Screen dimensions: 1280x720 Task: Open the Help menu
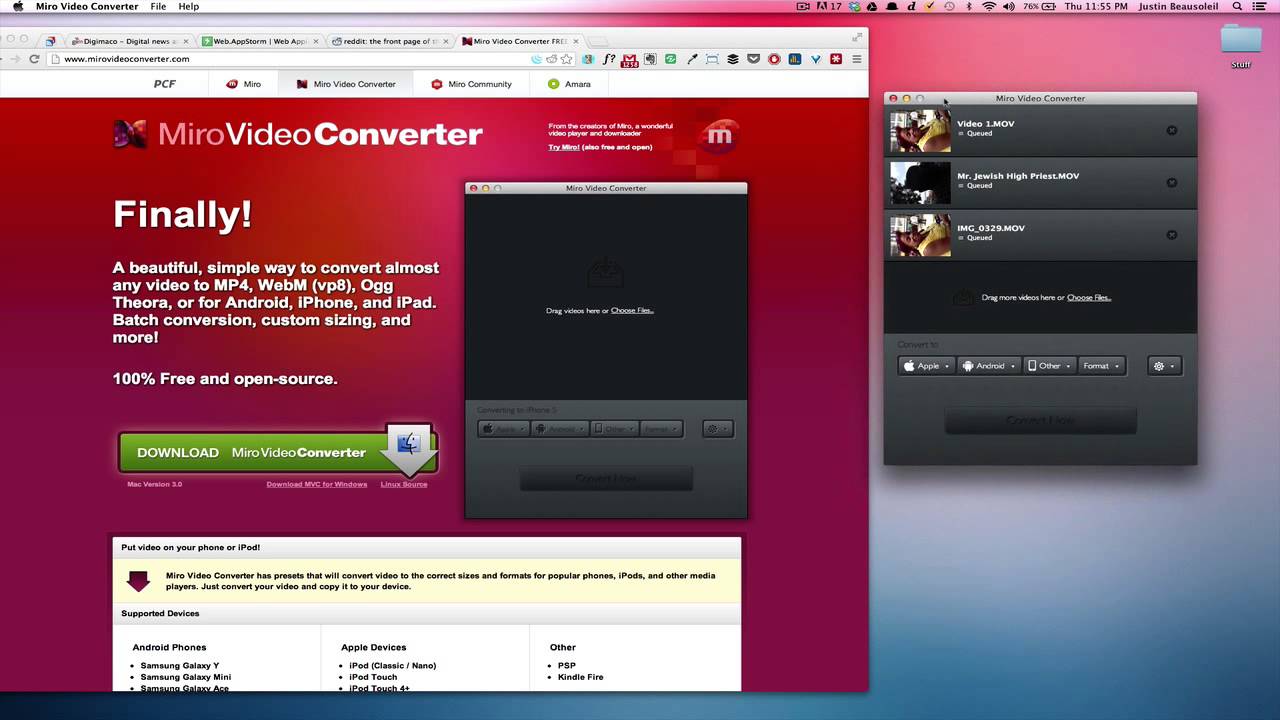click(x=188, y=6)
